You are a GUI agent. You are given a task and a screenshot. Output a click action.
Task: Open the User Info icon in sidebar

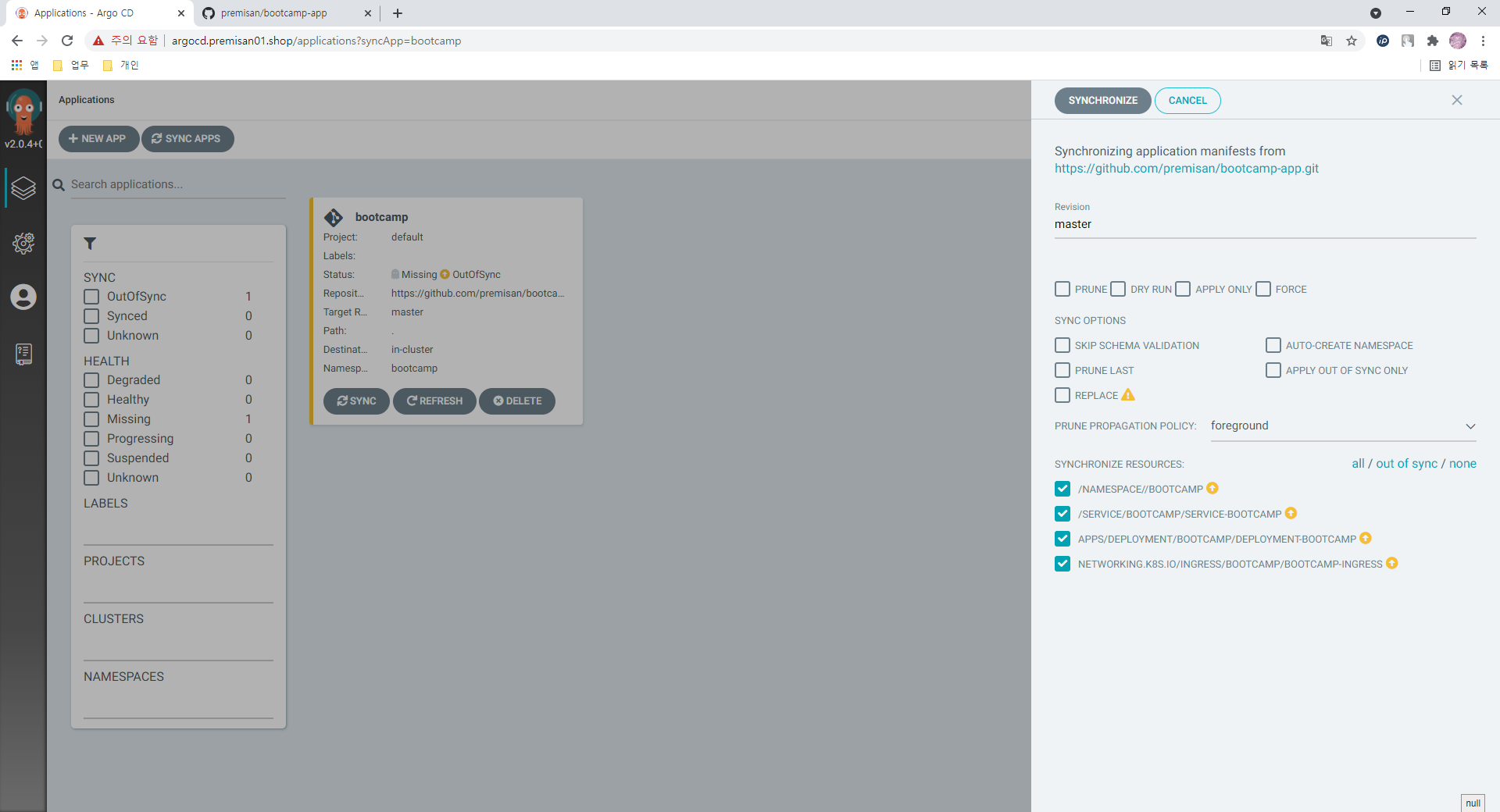(23, 297)
